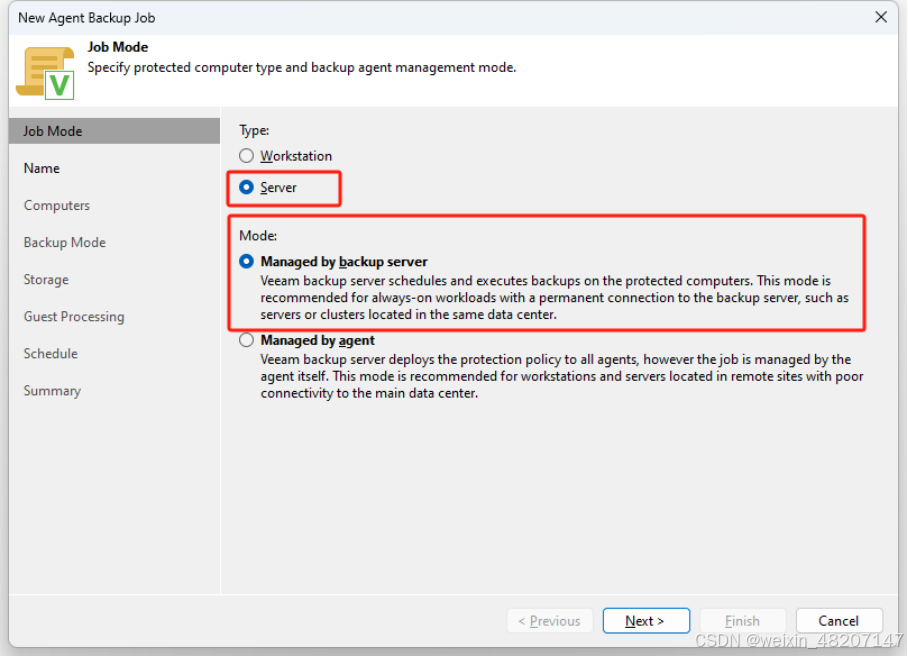The image size is (908, 656).
Task: Click the 'New Agent Backup Job' title text
Action: click(87, 18)
